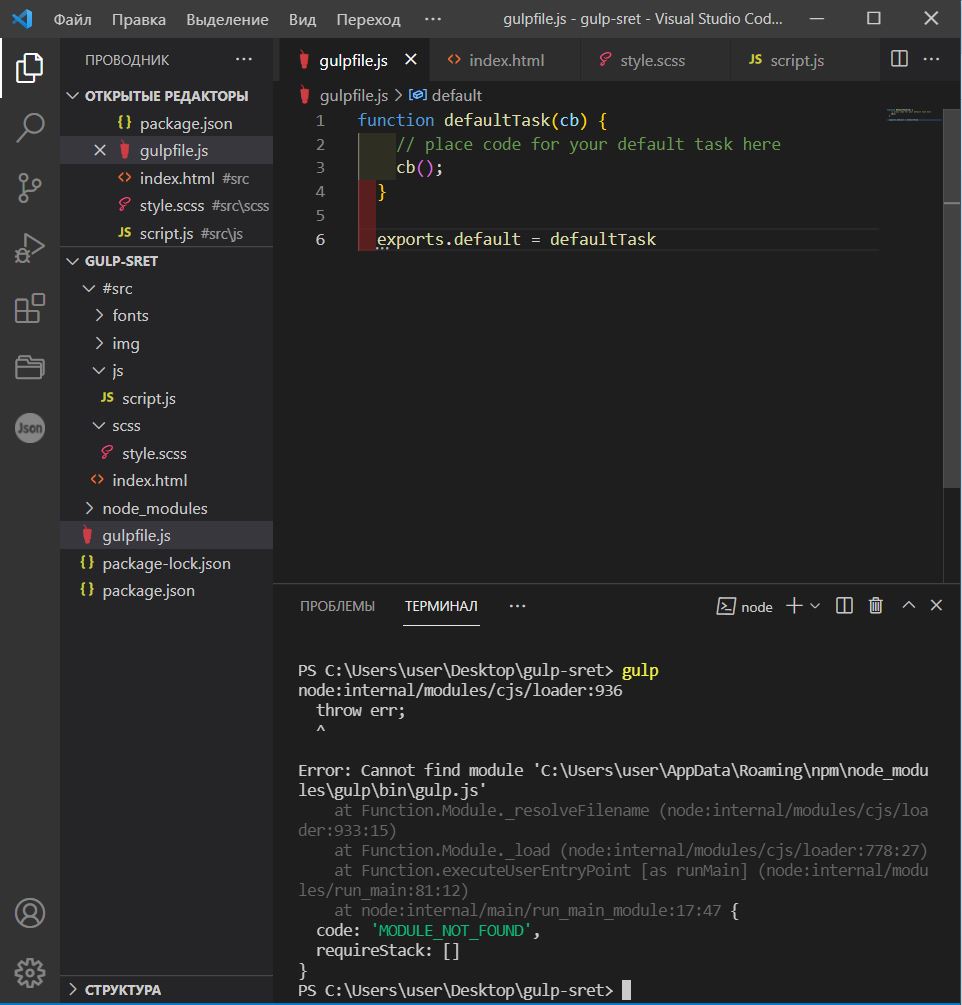Open the Переход menu
The height and width of the screenshot is (1005, 962).
coord(369,19)
